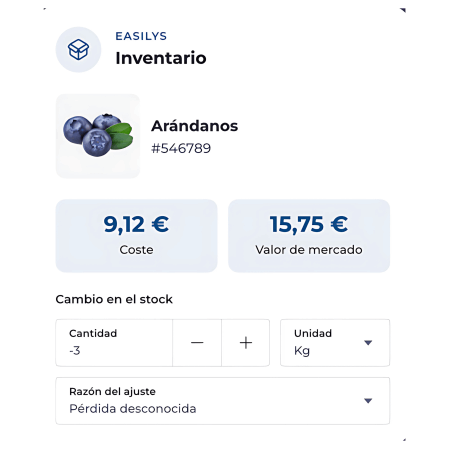This screenshot has width=449, height=449.
Task: Click the plus icon to increase quantity
Action: tap(246, 343)
